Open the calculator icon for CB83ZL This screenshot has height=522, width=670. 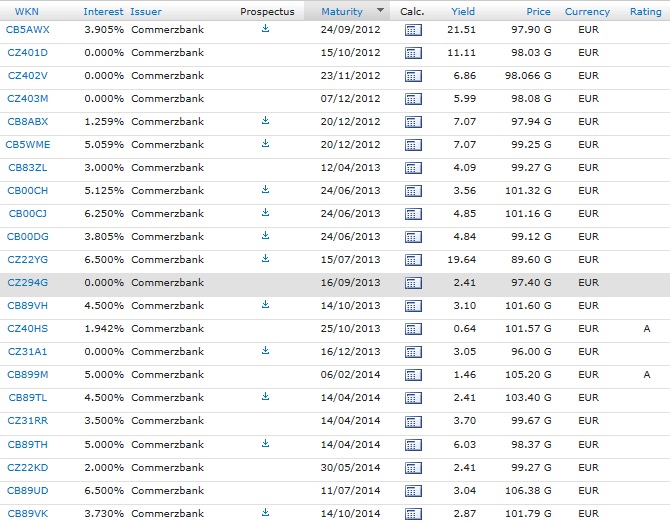413,168
